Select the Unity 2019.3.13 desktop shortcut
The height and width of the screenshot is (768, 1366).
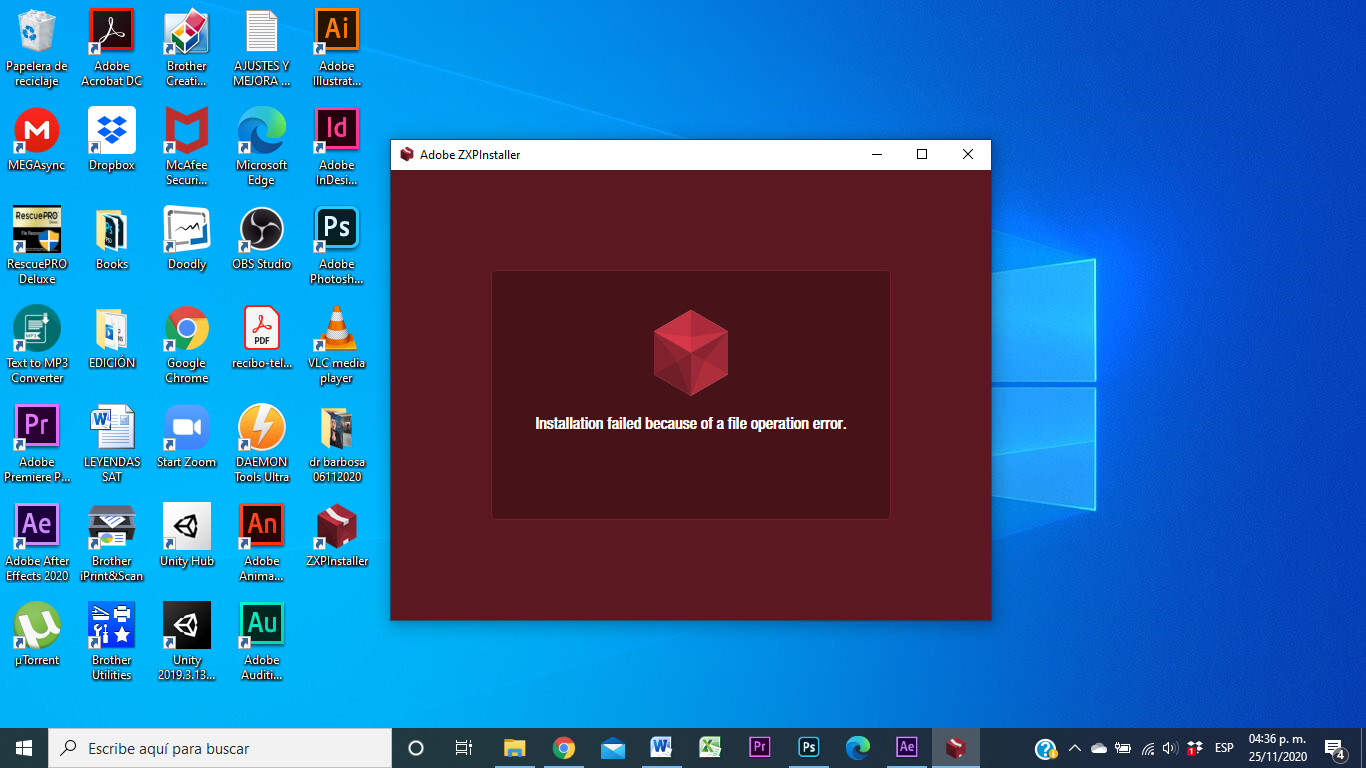[187, 641]
